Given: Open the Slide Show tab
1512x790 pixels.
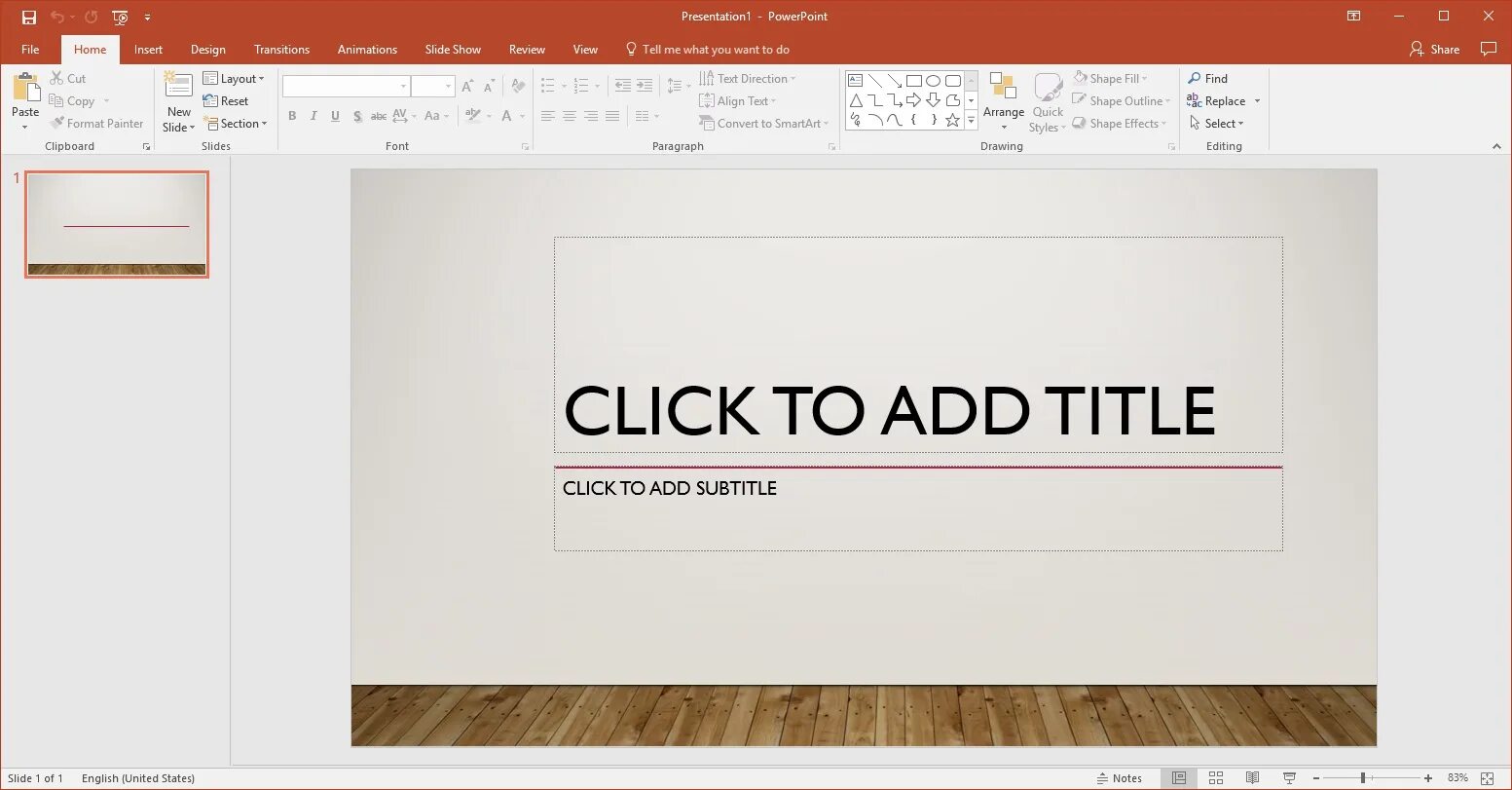Looking at the screenshot, I should 453,50.
